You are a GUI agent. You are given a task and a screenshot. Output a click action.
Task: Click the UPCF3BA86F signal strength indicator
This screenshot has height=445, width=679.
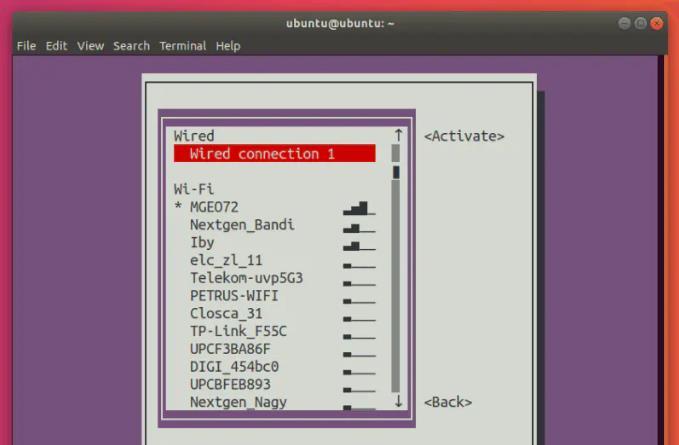[x=359, y=355]
